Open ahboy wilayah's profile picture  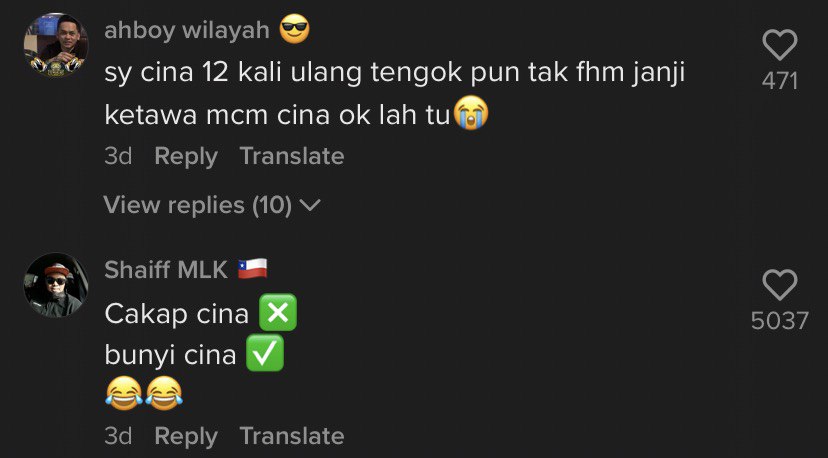pyautogui.click(x=56, y=45)
